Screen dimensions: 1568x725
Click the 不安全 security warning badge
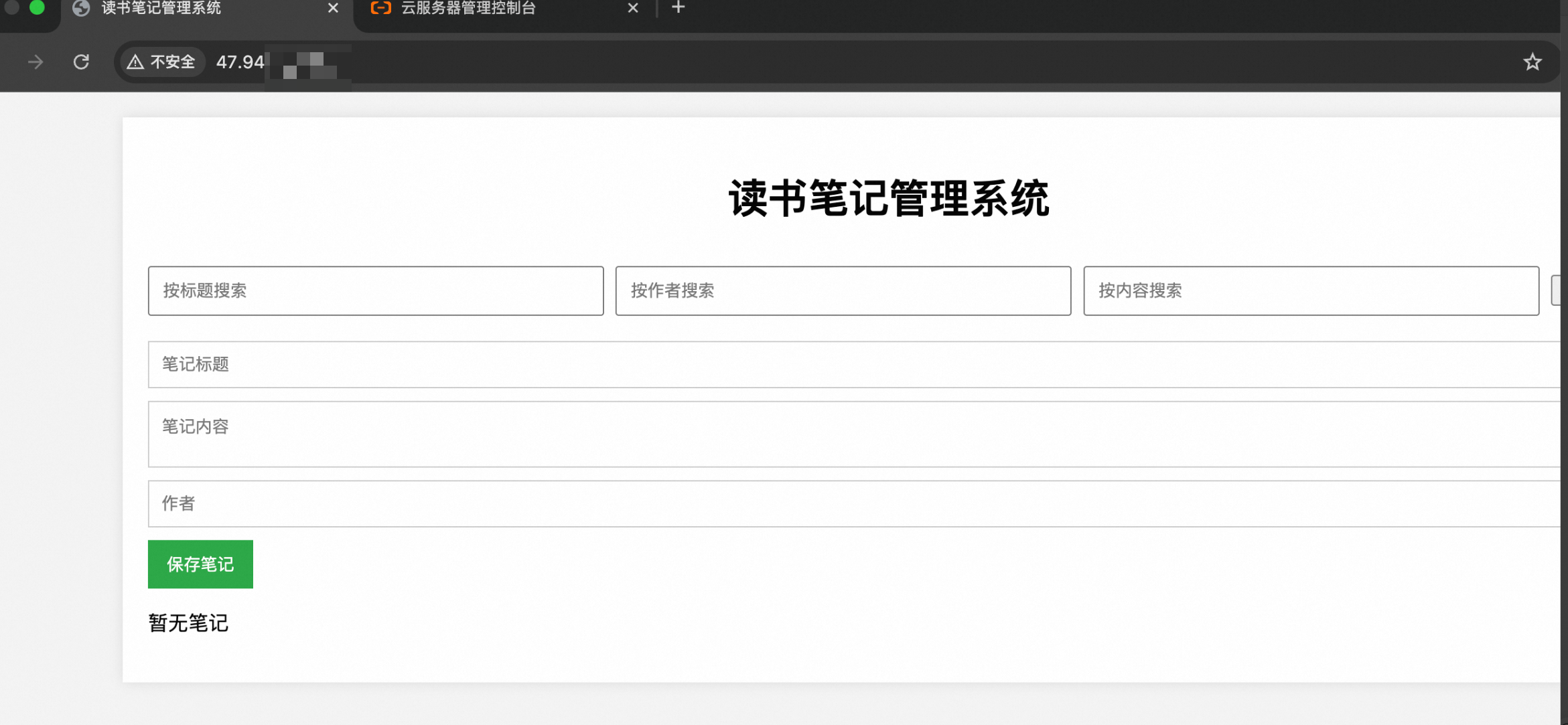tap(162, 62)
